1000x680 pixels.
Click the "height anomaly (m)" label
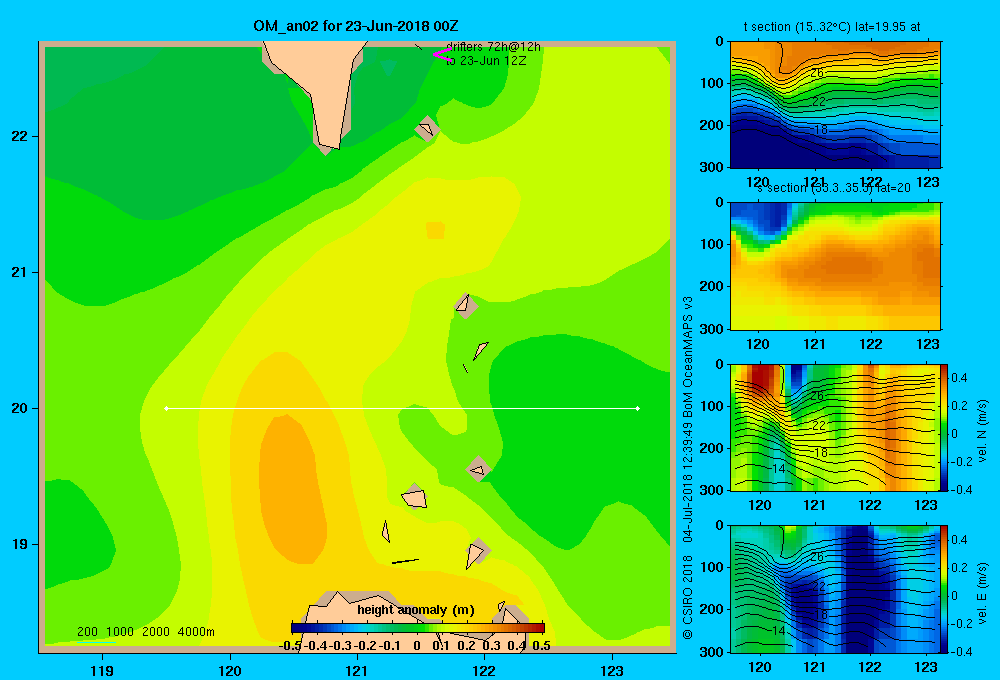(x=416, y=610)
